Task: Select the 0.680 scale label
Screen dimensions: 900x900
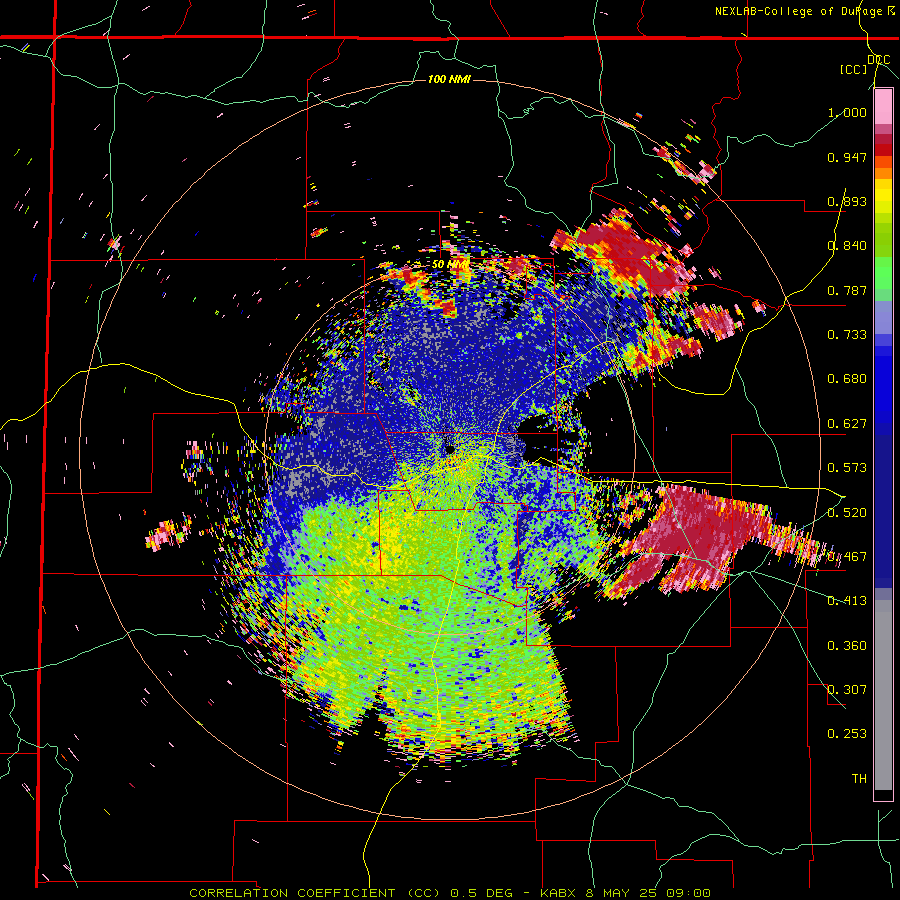Action: pyautogui.click(x=847, y=379)
